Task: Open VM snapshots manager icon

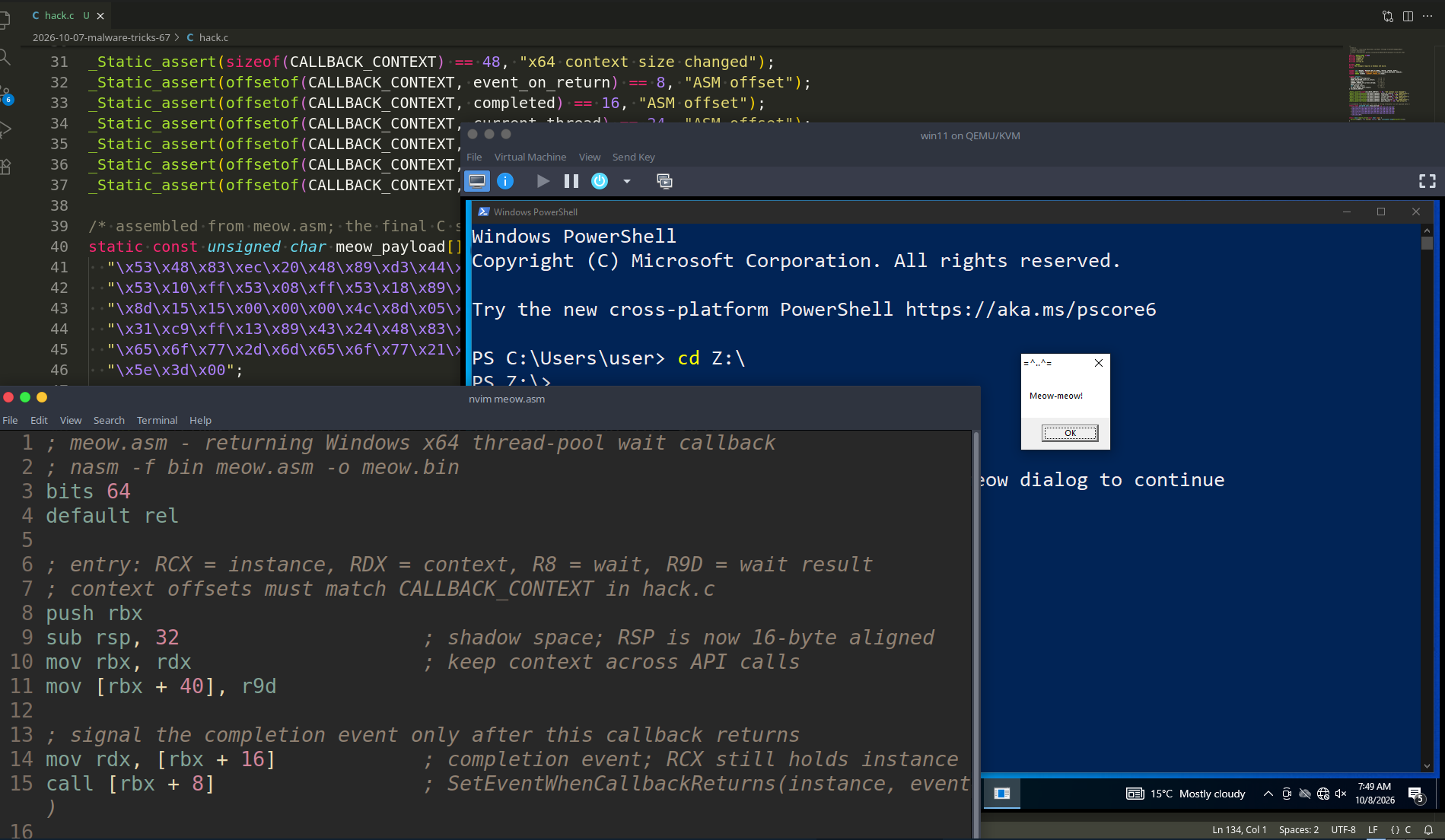Action: [664, 181]
